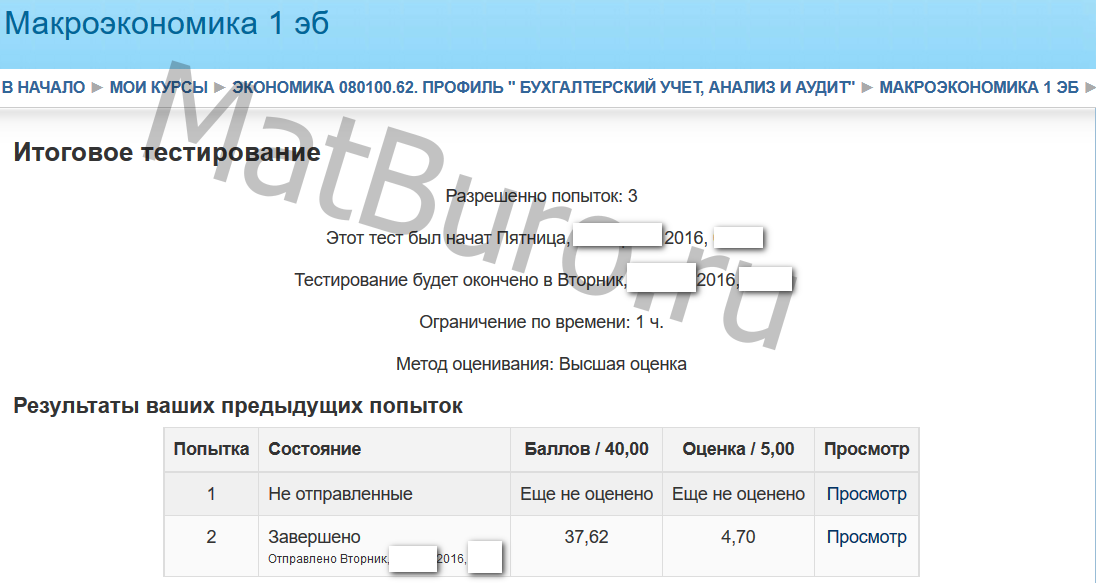
Task: Click arrow separator after МОИ КУРСЫ
Action: (220, 88)
